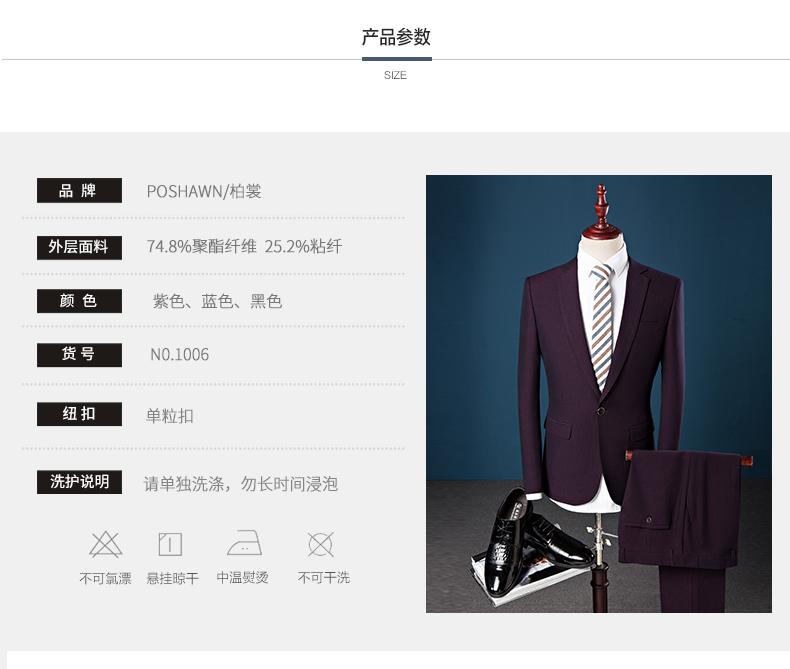The width and height of the screenshot is (790, 669).
Task: Open the 产品参数 section heading
Action: point(396,37)
